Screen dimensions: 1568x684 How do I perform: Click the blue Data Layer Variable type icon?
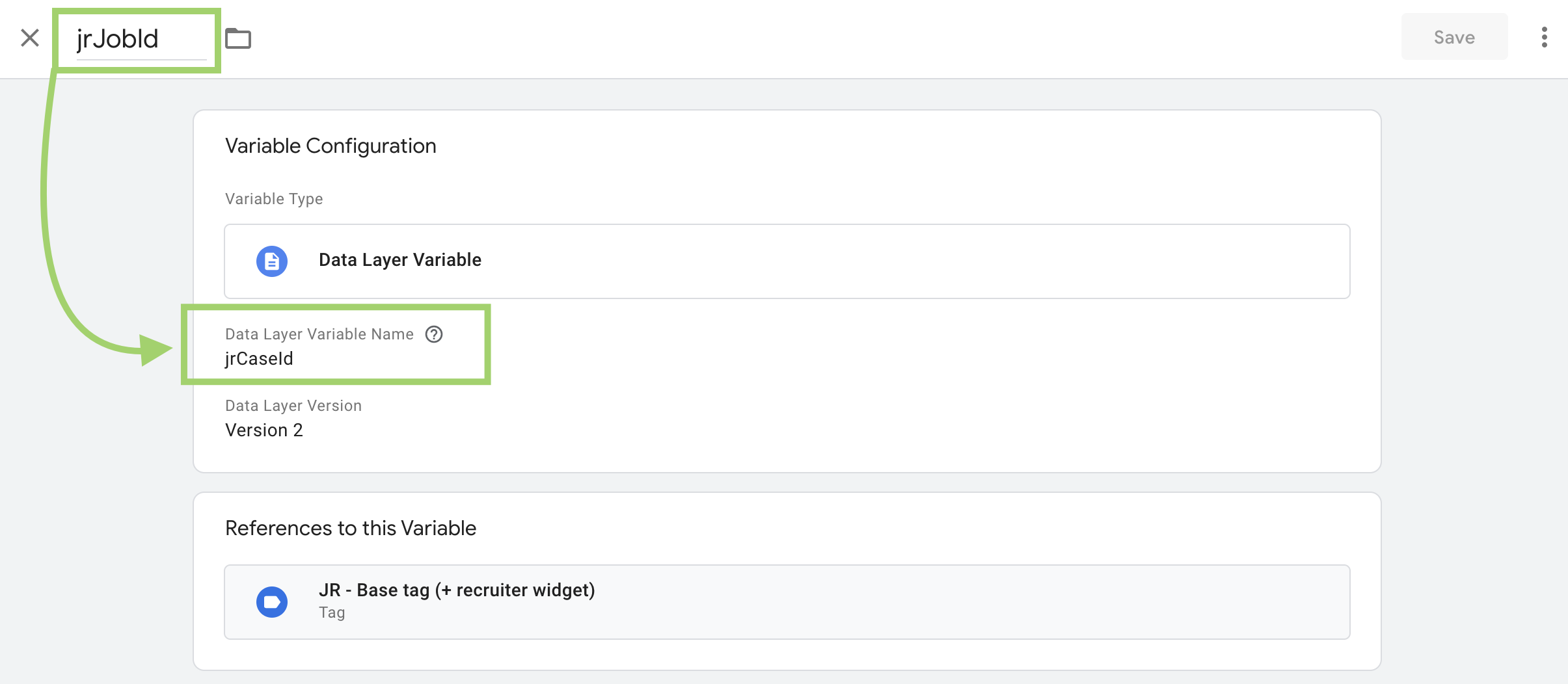272,261
